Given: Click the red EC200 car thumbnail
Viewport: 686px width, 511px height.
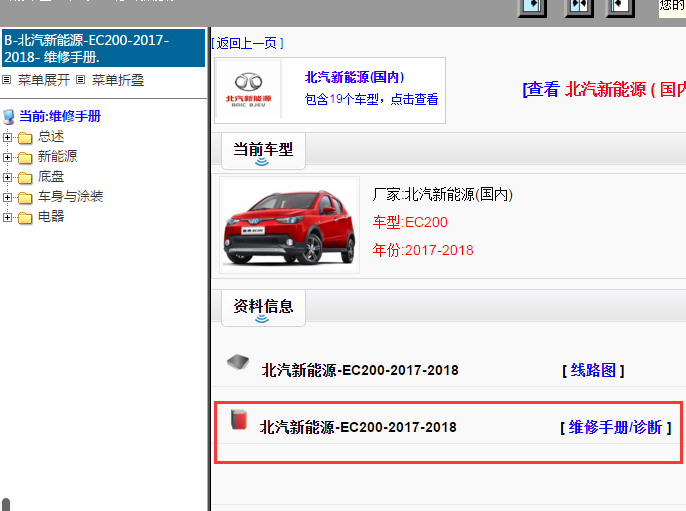Looking at the screenshot, I should [x=289, y=225].
